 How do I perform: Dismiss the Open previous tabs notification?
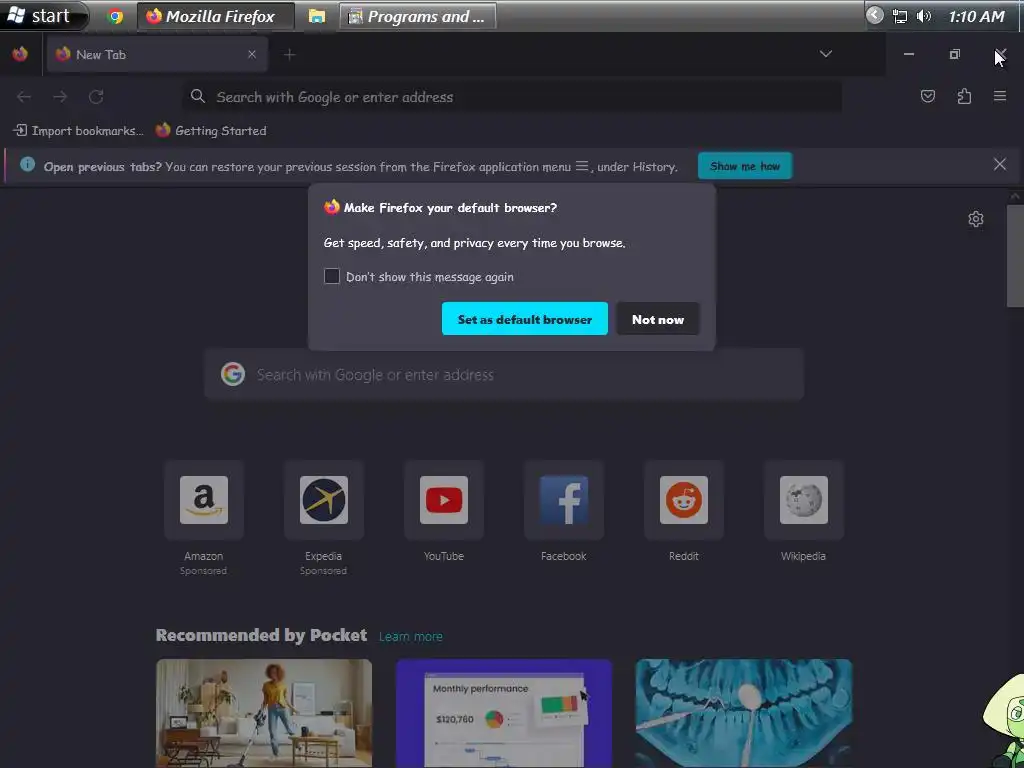999,165
